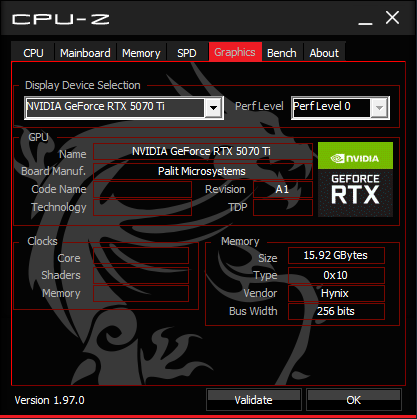Image resolution: width=417 pixels, height=419 pixels.
Task: Open the SPD tab
Action: click(187, 53)
